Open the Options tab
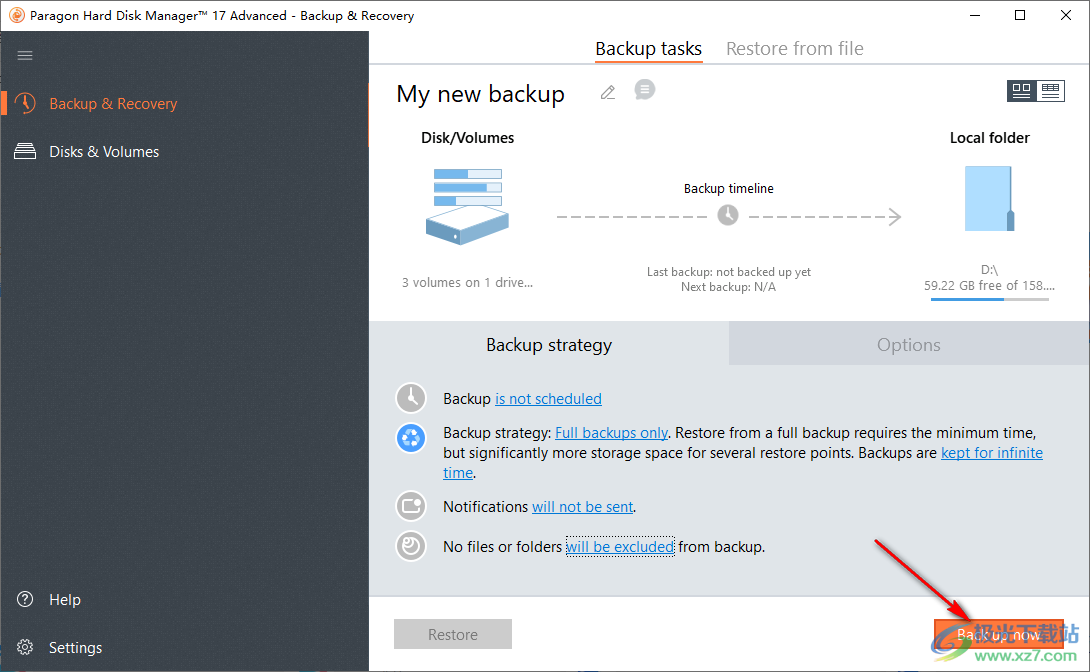Image resolution: width=1090 pixels, height=672 pixels. click(x=909, y=345)
